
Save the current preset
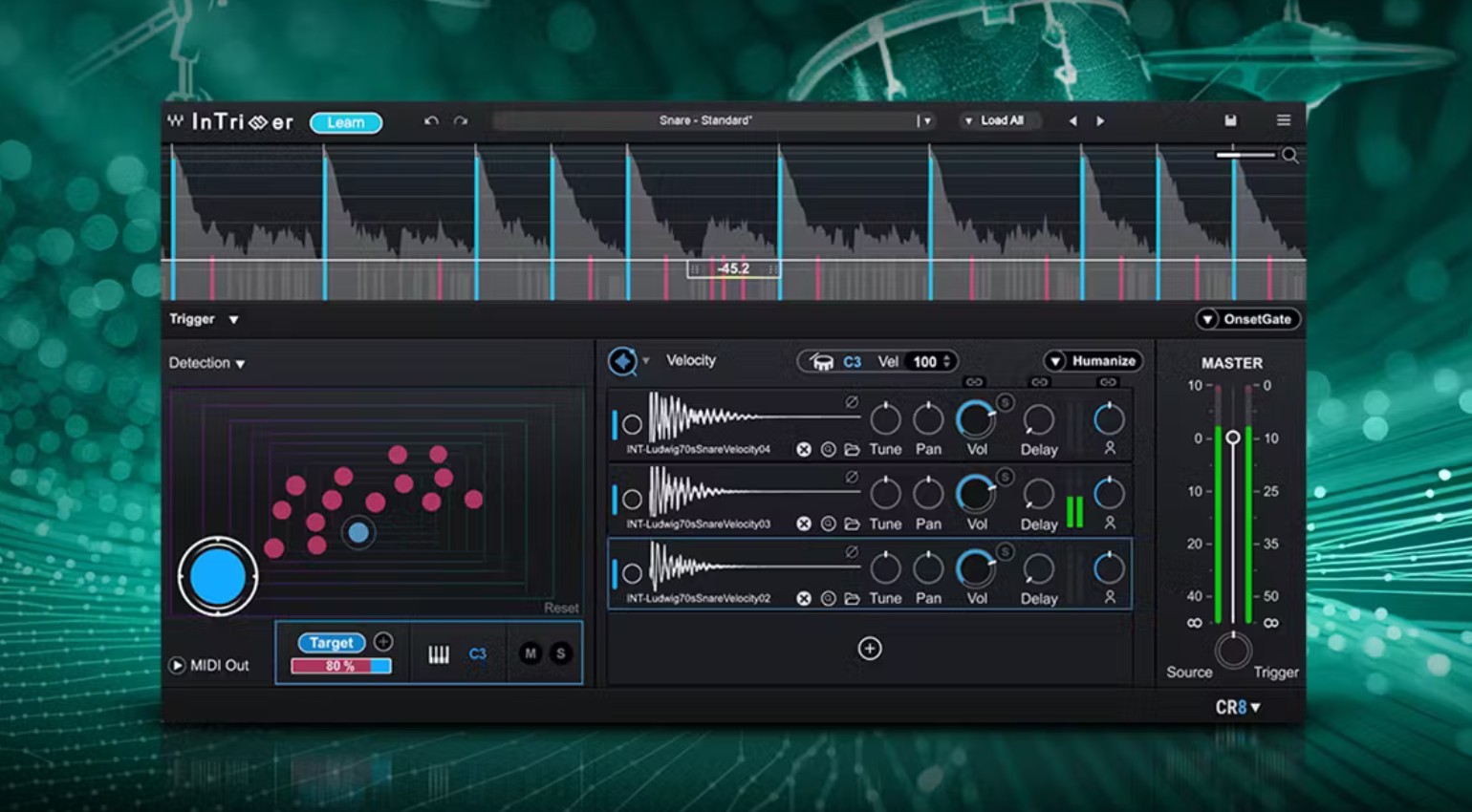coord(1230,120)
